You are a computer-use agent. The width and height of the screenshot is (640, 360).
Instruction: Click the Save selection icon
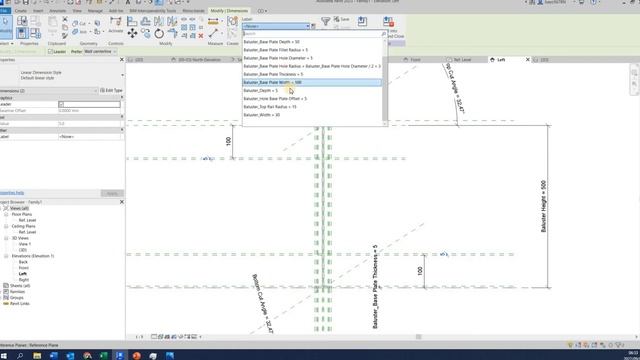coord(341,19)
